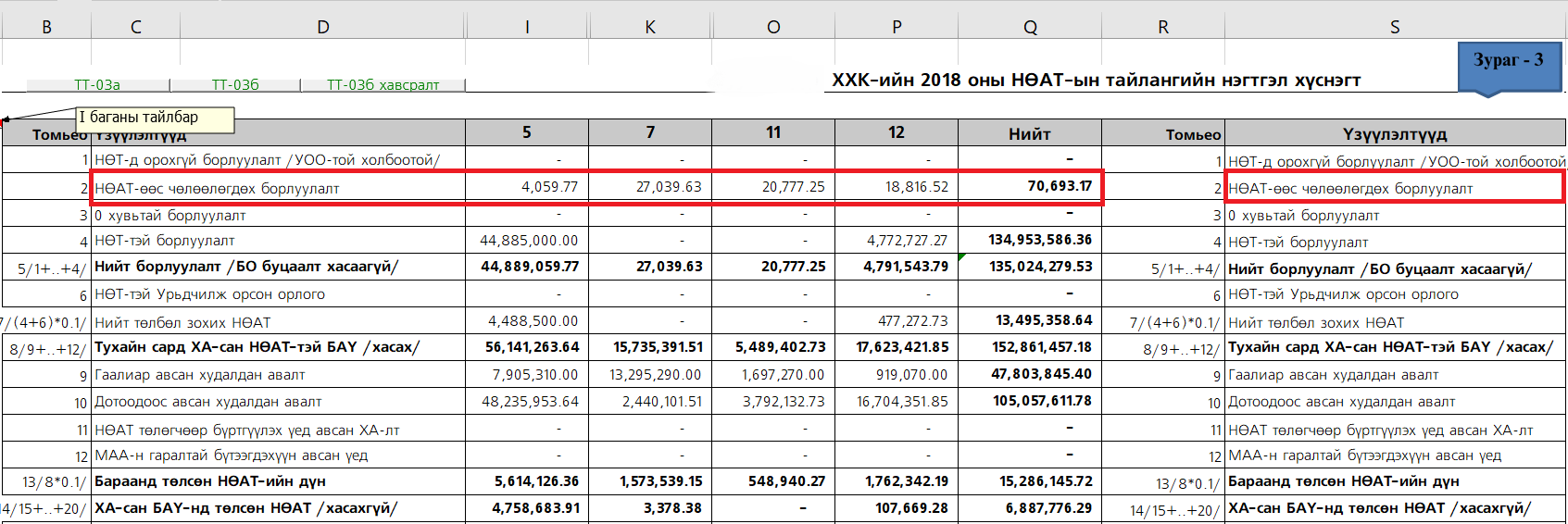The height and width of the screenshot is (524, 1568).
Task: Select cell with value 4,772,727.27
Action: point(907,241)
